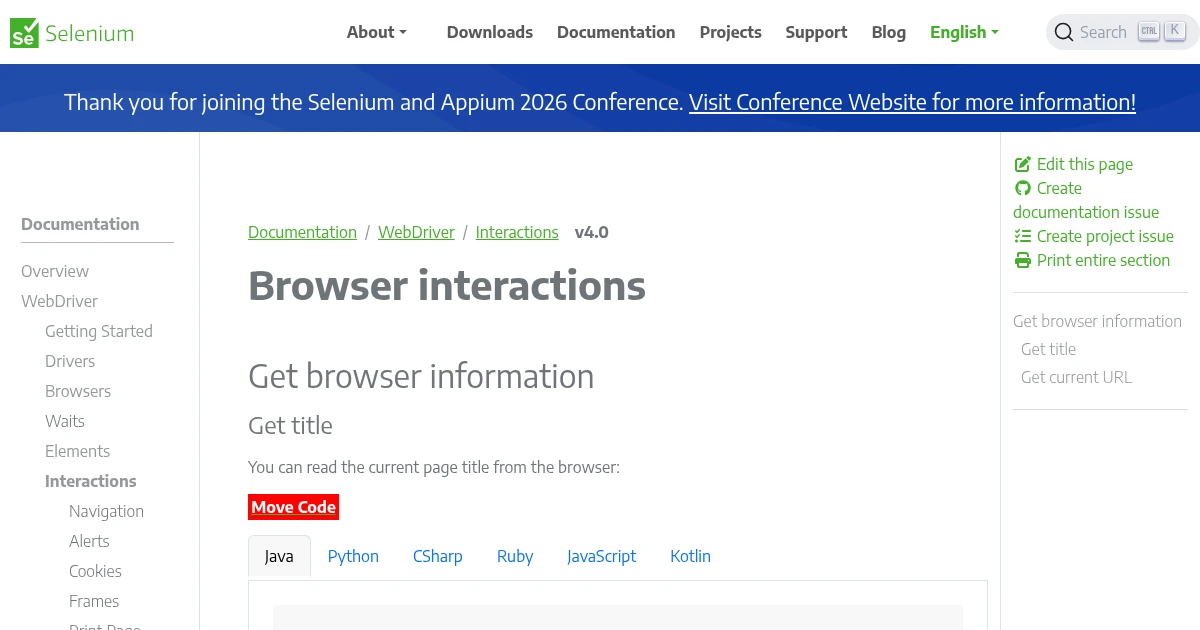Image resolution: width=1200 pixels, height=630 pixels.
Task: Jump to Get browser information in table of contents
Action: (x=1097, y=321)
